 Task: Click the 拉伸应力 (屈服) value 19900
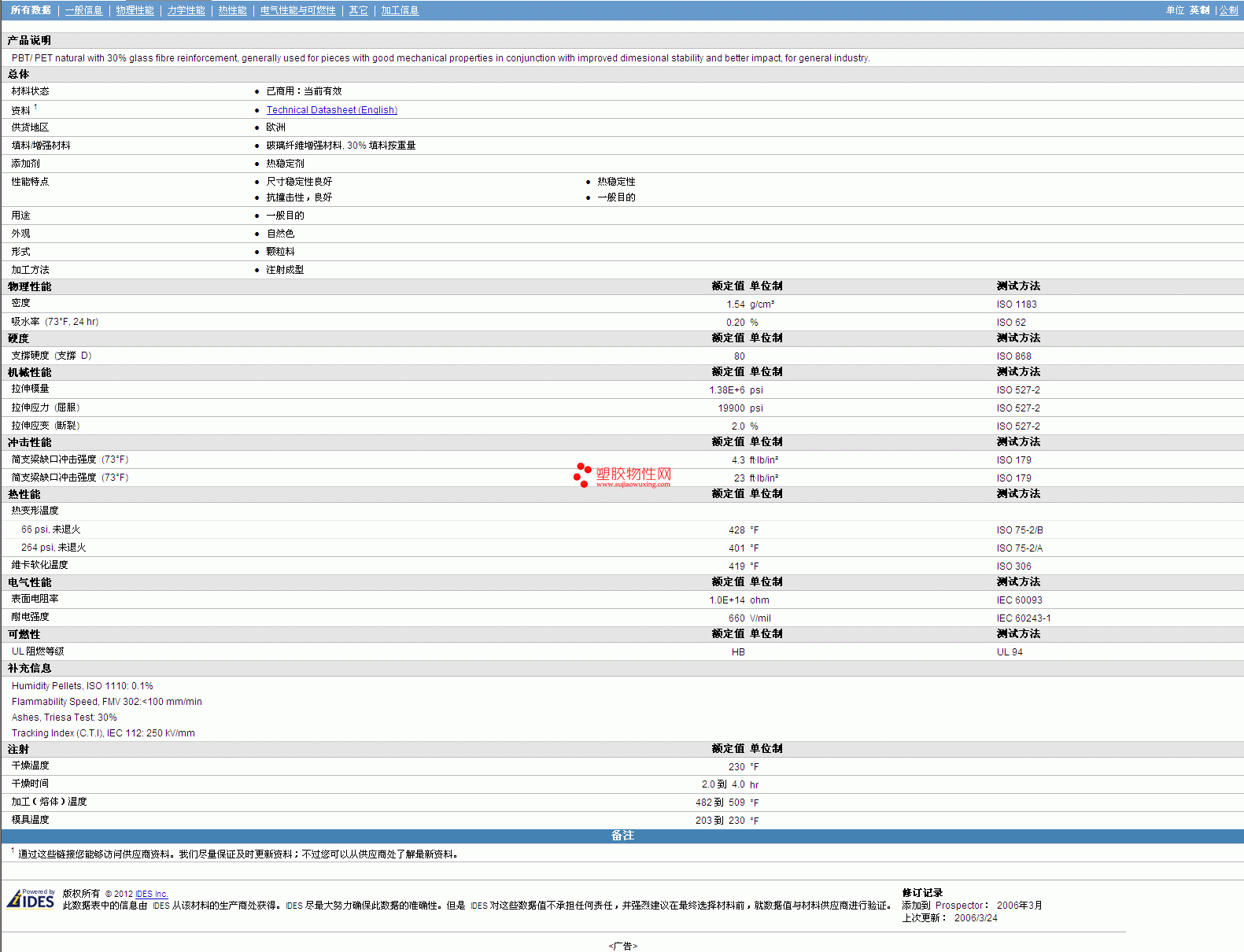coord(731,408)
